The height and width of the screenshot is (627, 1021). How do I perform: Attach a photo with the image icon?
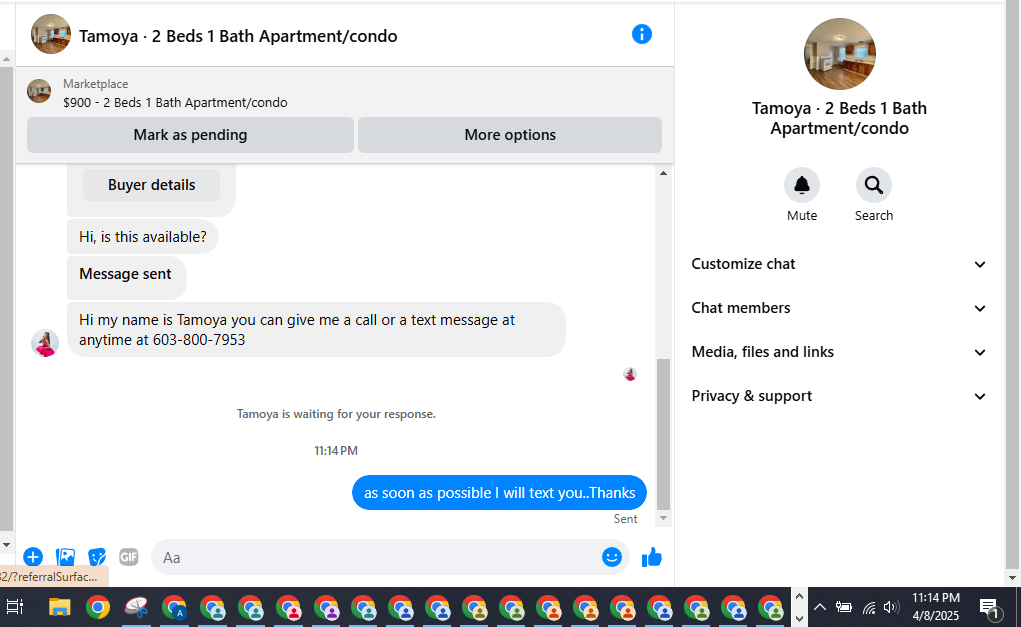[65, 557]
